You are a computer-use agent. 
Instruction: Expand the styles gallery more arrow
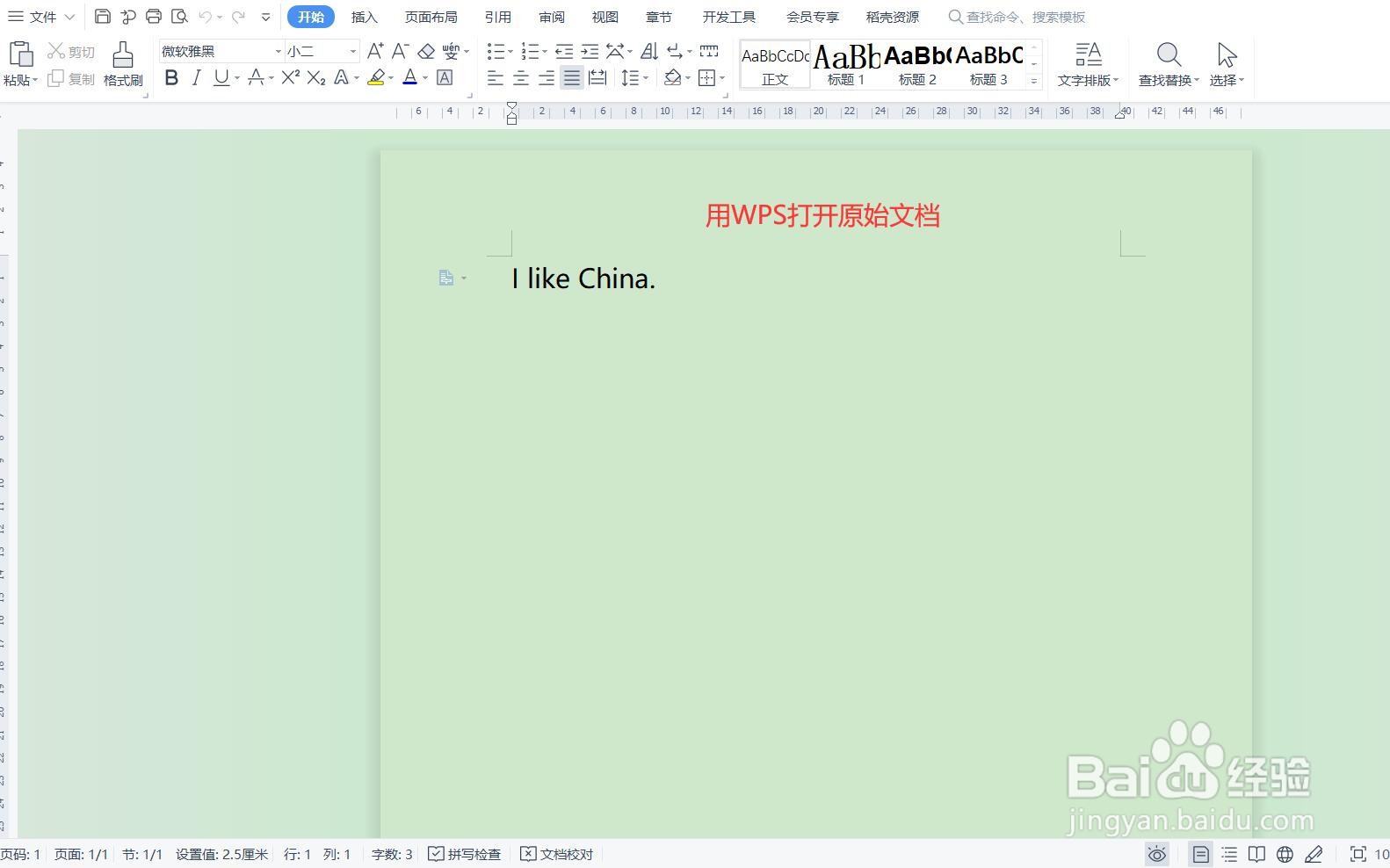1034,80
